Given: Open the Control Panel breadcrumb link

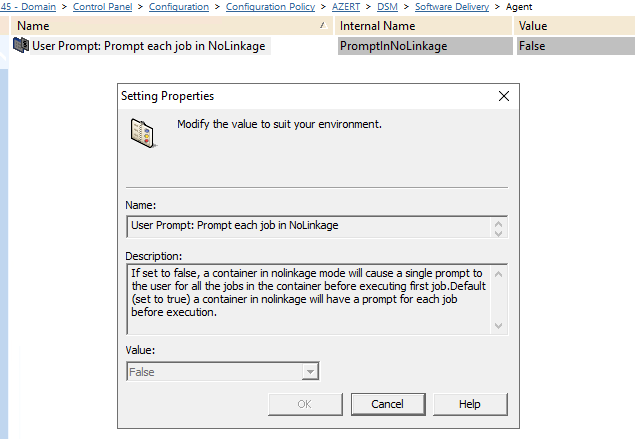Looking at the screenshot, I should pyautogui.click(x=106, y=7).
